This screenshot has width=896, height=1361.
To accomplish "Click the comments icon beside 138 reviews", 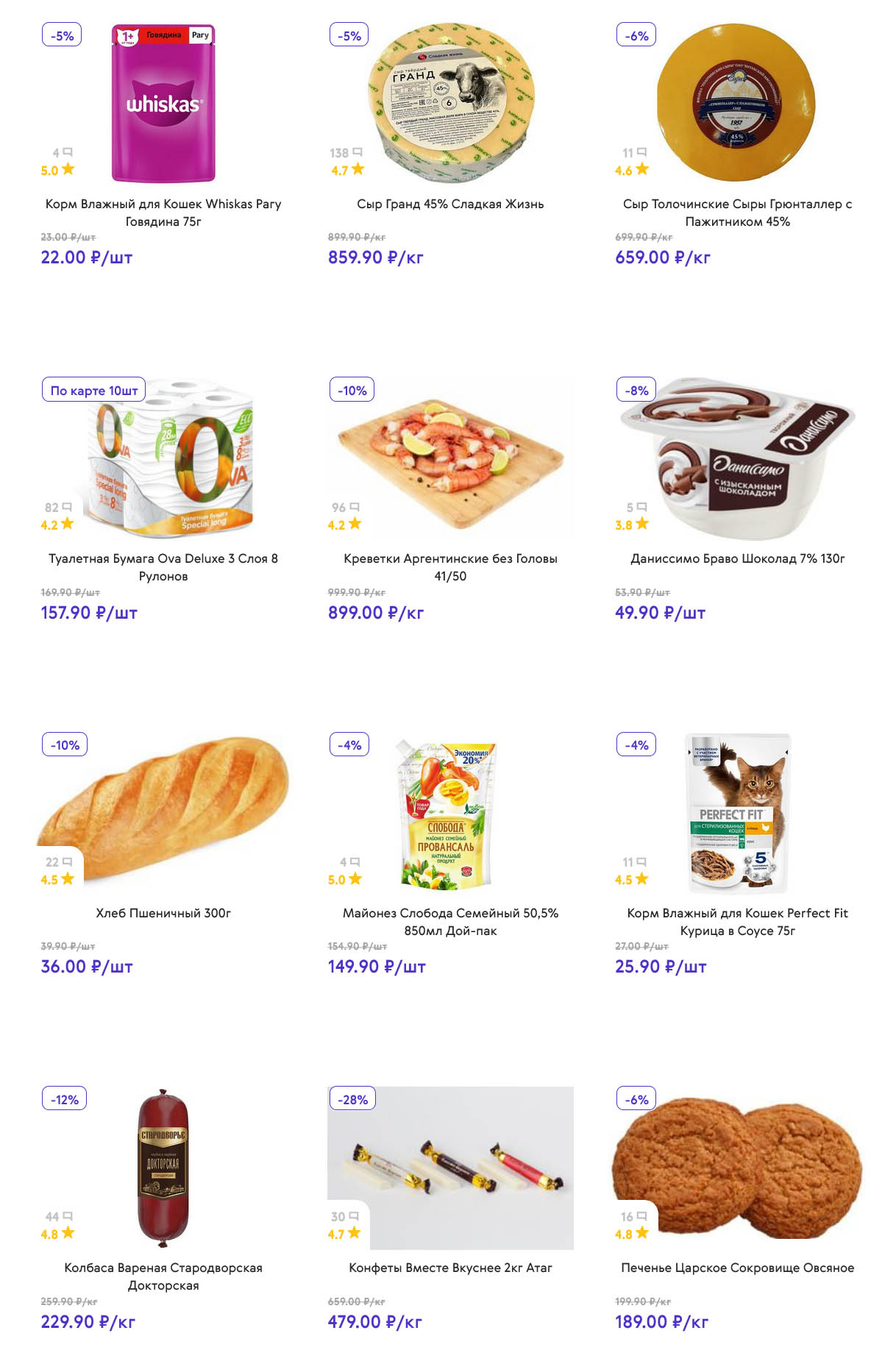I will 358,152.
